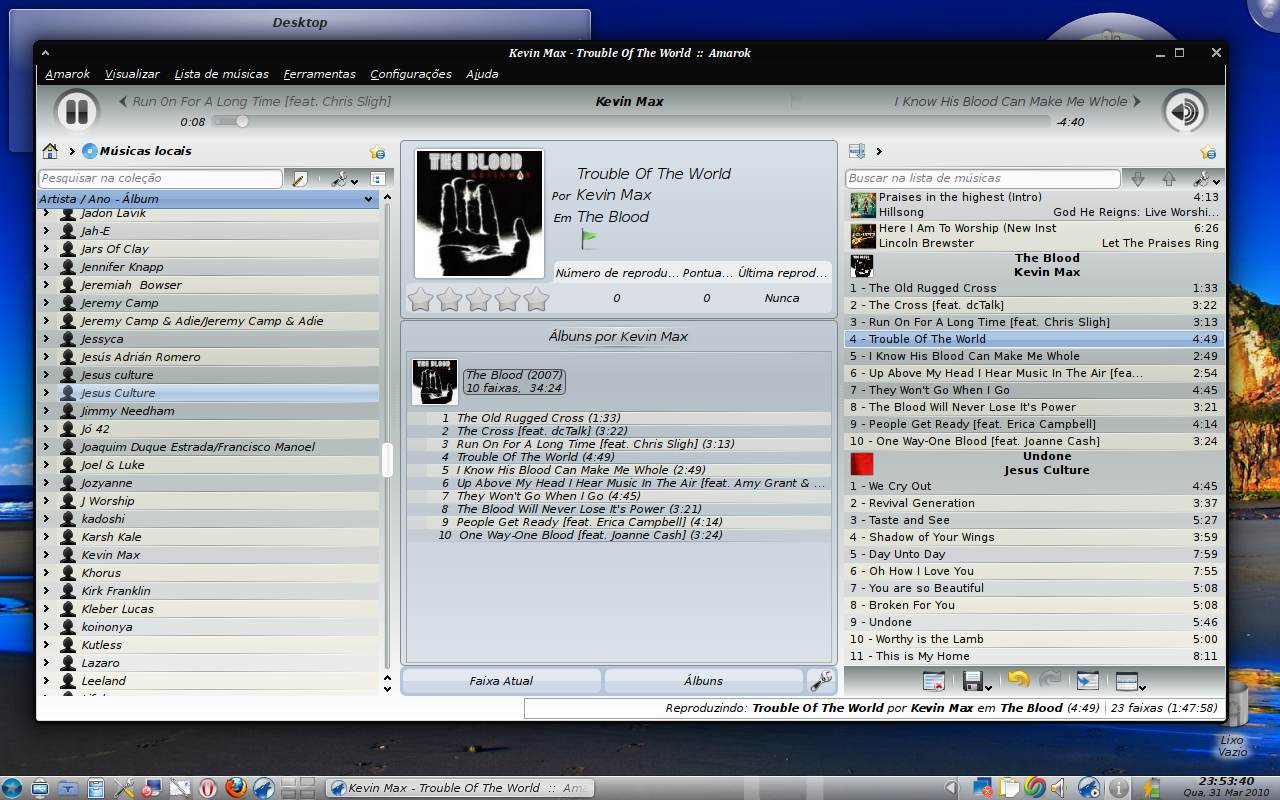Launch Firefox from the taskbar
This screenshot has width=1280, height=800.
pos(236,788)
